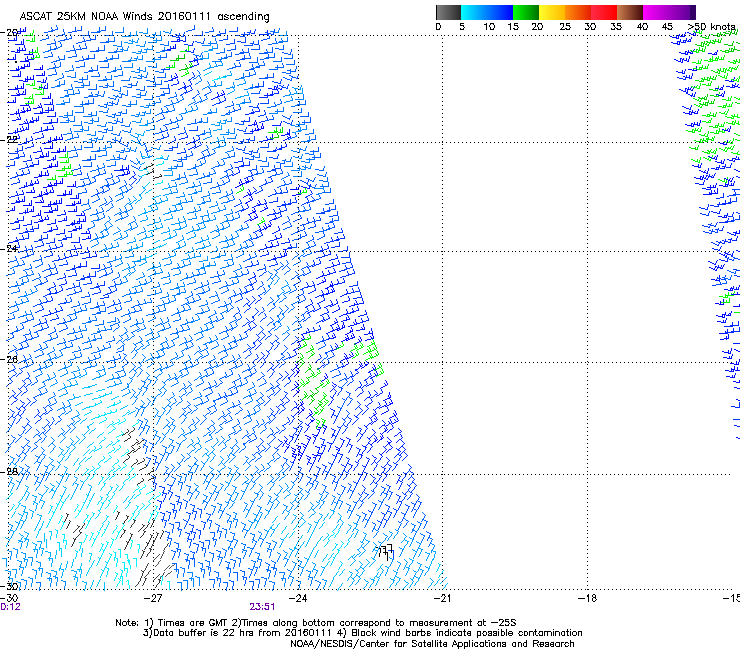Screen dimensions: 740x650
Task: Pick the green 15–20 knots color segment
Action: coord(526,12)
